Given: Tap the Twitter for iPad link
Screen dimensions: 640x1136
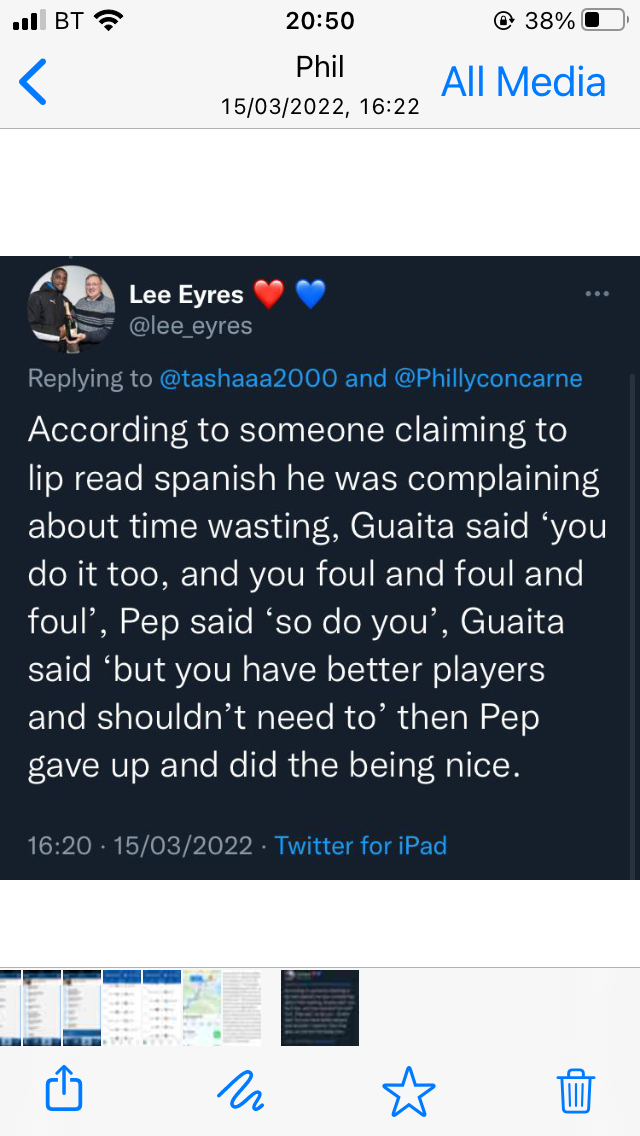Looking at the screenshot, I should (361, 846).
